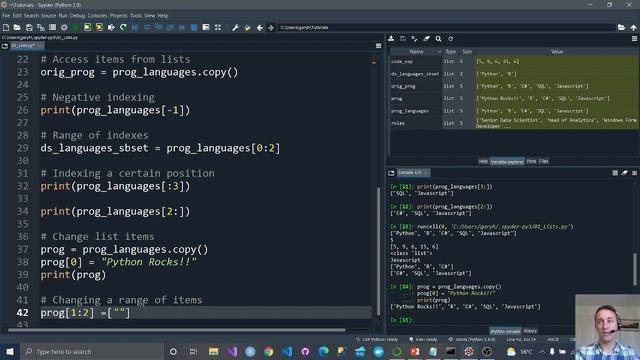Import data in Variable explorer
This screenshot has height=360, width=640.
[391, 39]
